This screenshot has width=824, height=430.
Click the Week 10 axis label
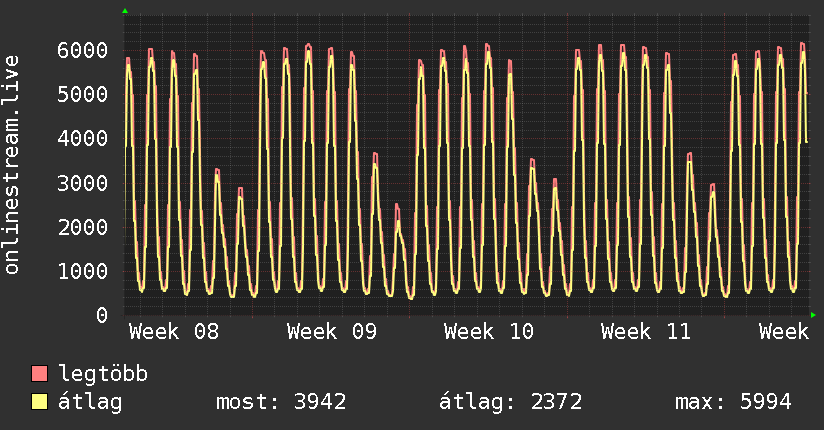[x=489, y=332]
